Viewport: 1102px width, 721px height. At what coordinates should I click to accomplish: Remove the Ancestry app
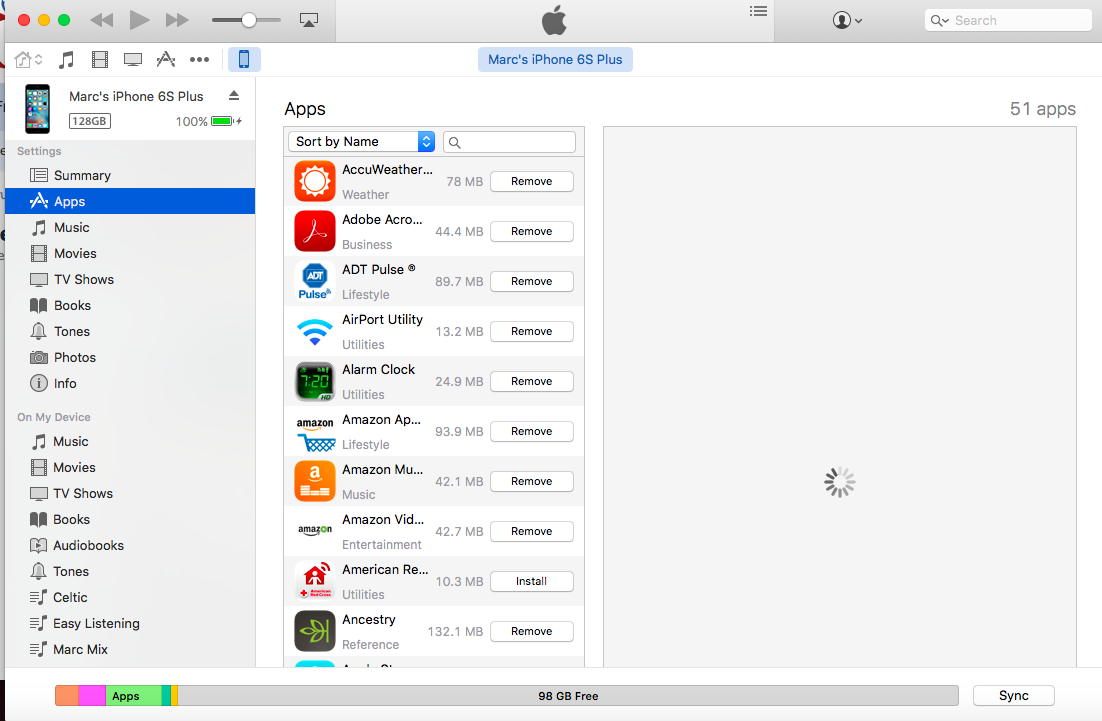[531, 631]
